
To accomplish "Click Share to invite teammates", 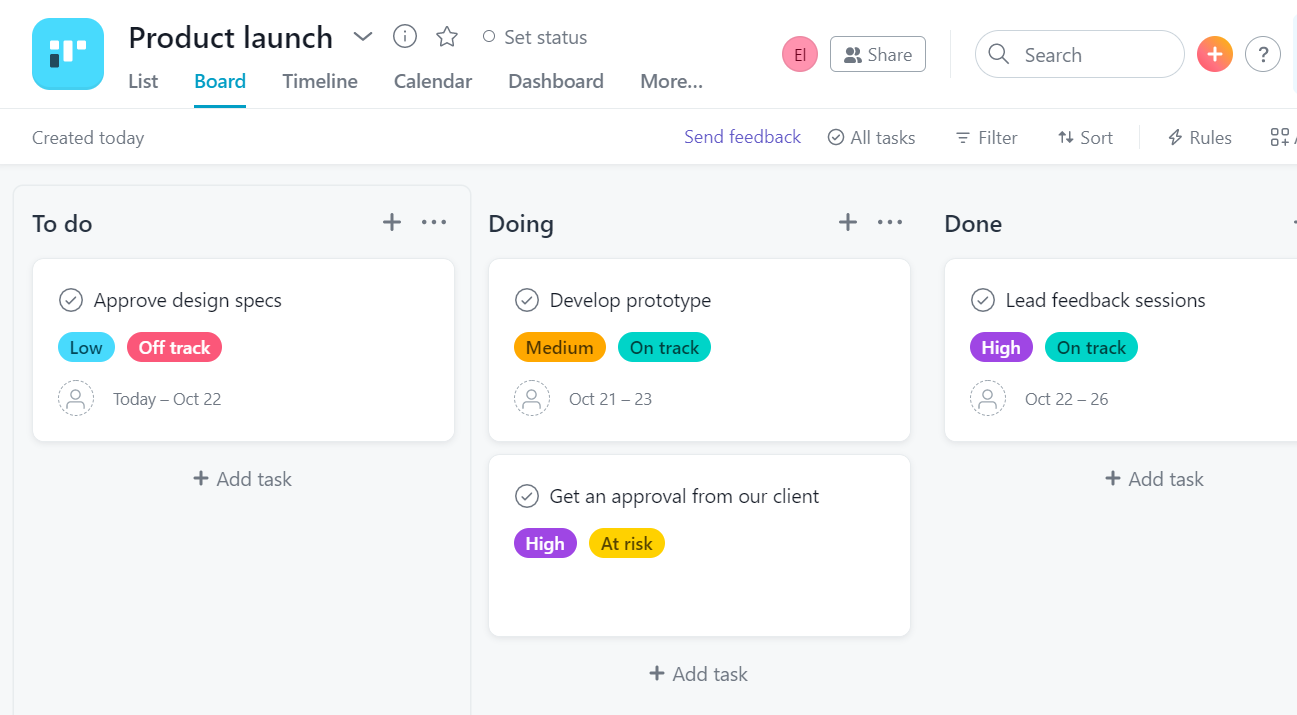I will (x=877, y=54).
